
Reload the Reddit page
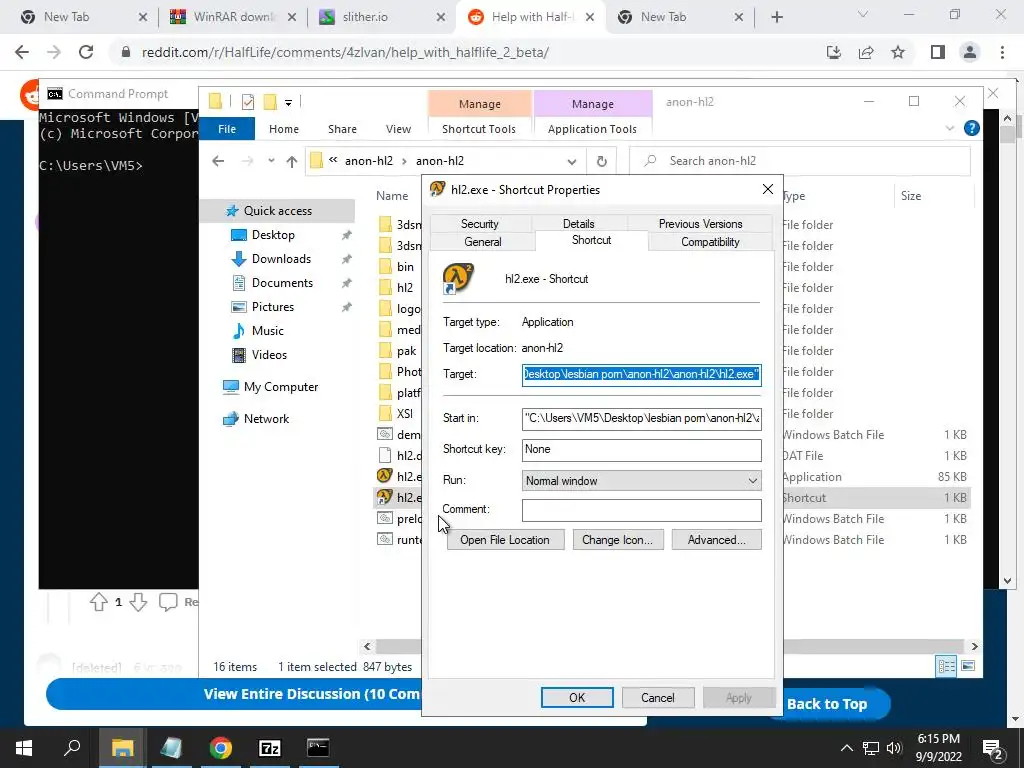pyautogui.click(x=86, y=52)
